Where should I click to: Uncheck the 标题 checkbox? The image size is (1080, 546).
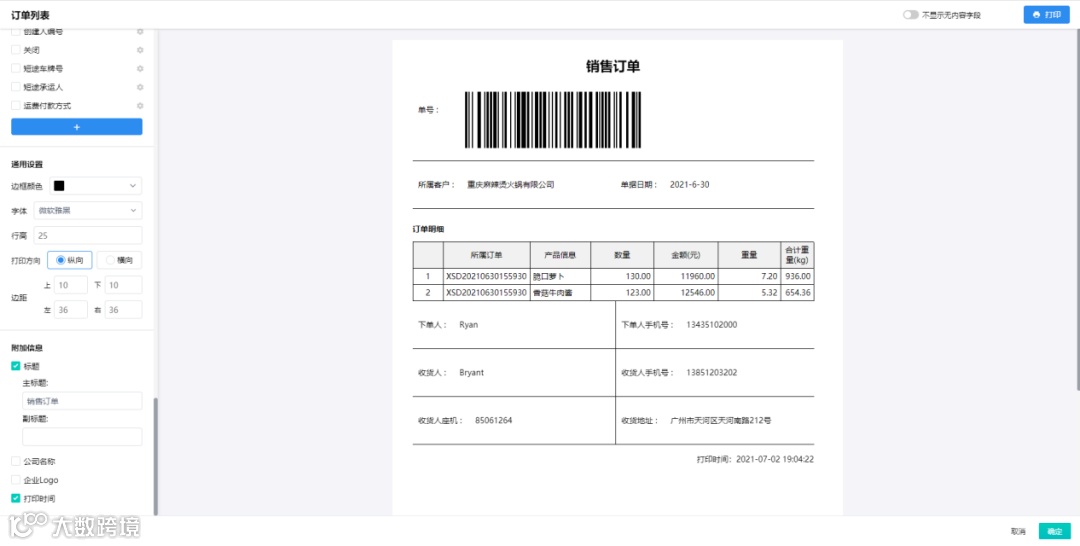16,366
